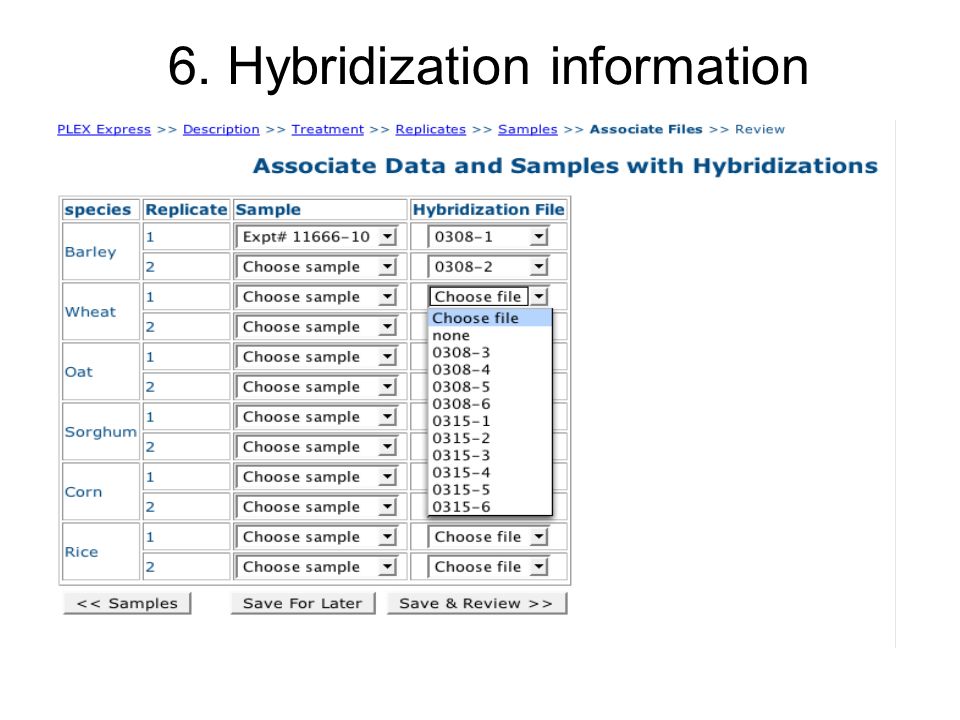Open Oat replicate 2 sample dropdown
The height and width of the screenshot is (720, 960).
coord(317,387)
